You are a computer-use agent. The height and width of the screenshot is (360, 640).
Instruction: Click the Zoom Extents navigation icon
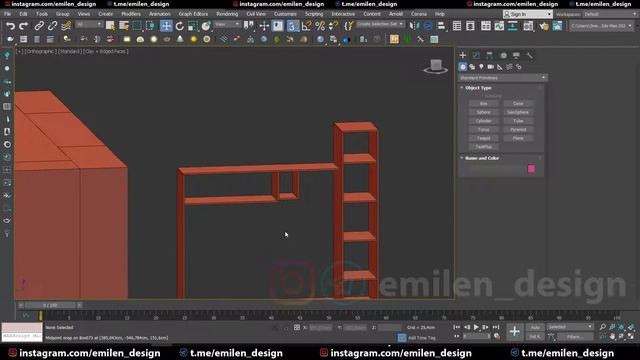click(622, 327)
